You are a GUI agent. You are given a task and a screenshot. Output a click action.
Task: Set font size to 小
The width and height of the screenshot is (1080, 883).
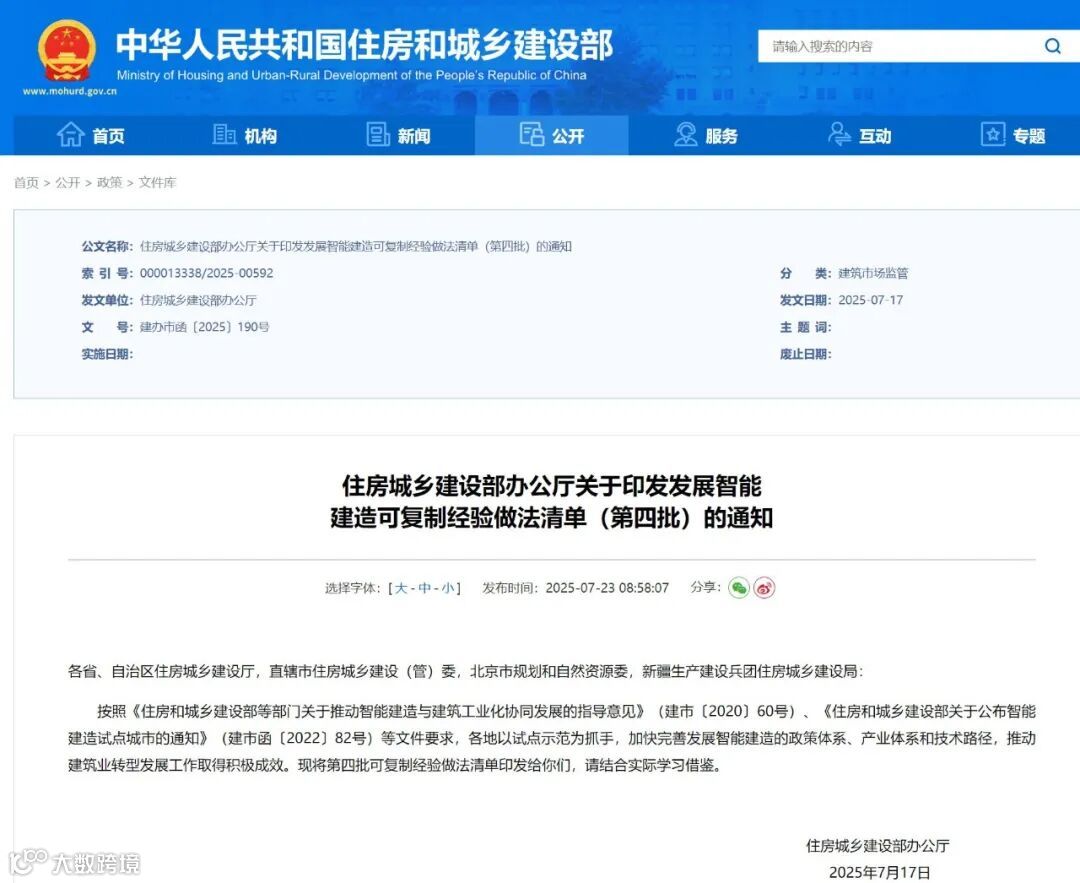tap(448, 588)
